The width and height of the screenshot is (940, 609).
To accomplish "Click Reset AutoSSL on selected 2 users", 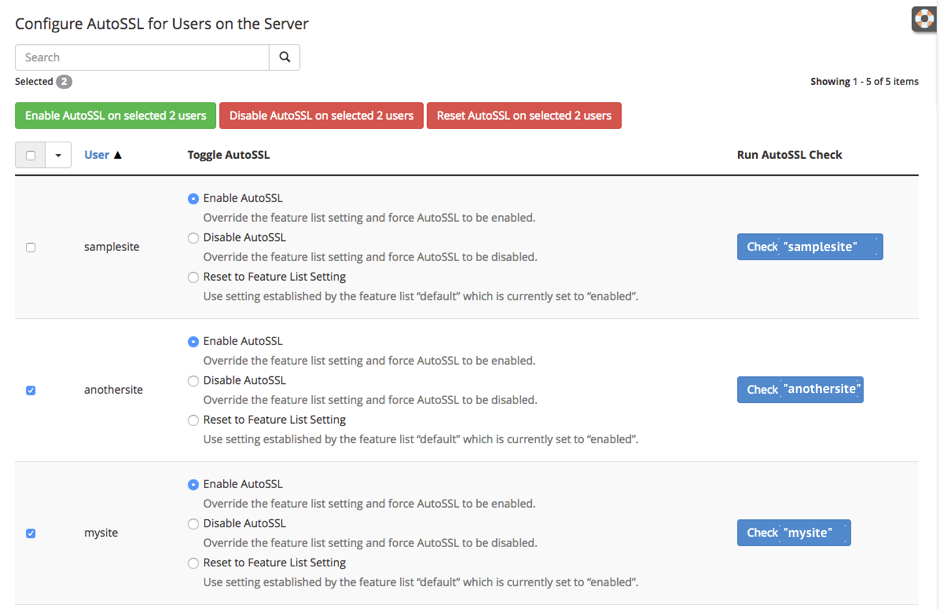I will (x=524, y=115).
